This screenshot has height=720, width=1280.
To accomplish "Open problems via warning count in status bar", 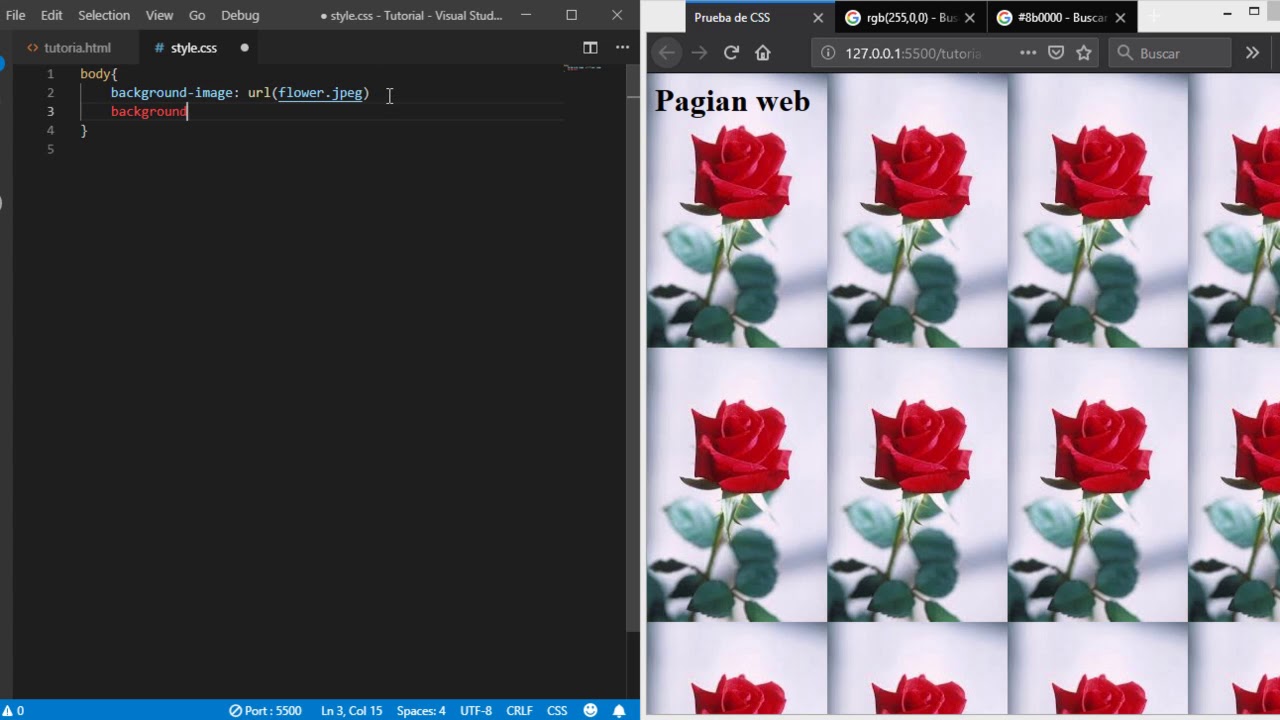I will point(14,711).
